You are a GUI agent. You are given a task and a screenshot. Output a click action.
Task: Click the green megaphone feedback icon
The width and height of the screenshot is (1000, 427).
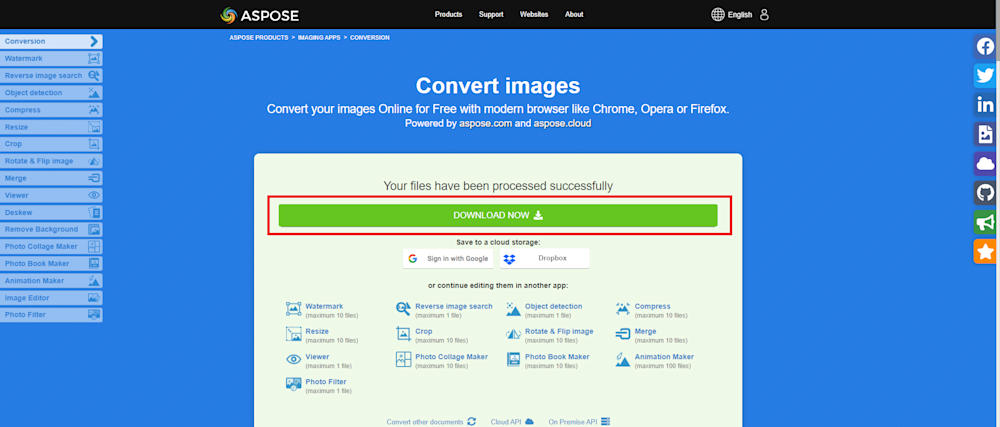986,222
